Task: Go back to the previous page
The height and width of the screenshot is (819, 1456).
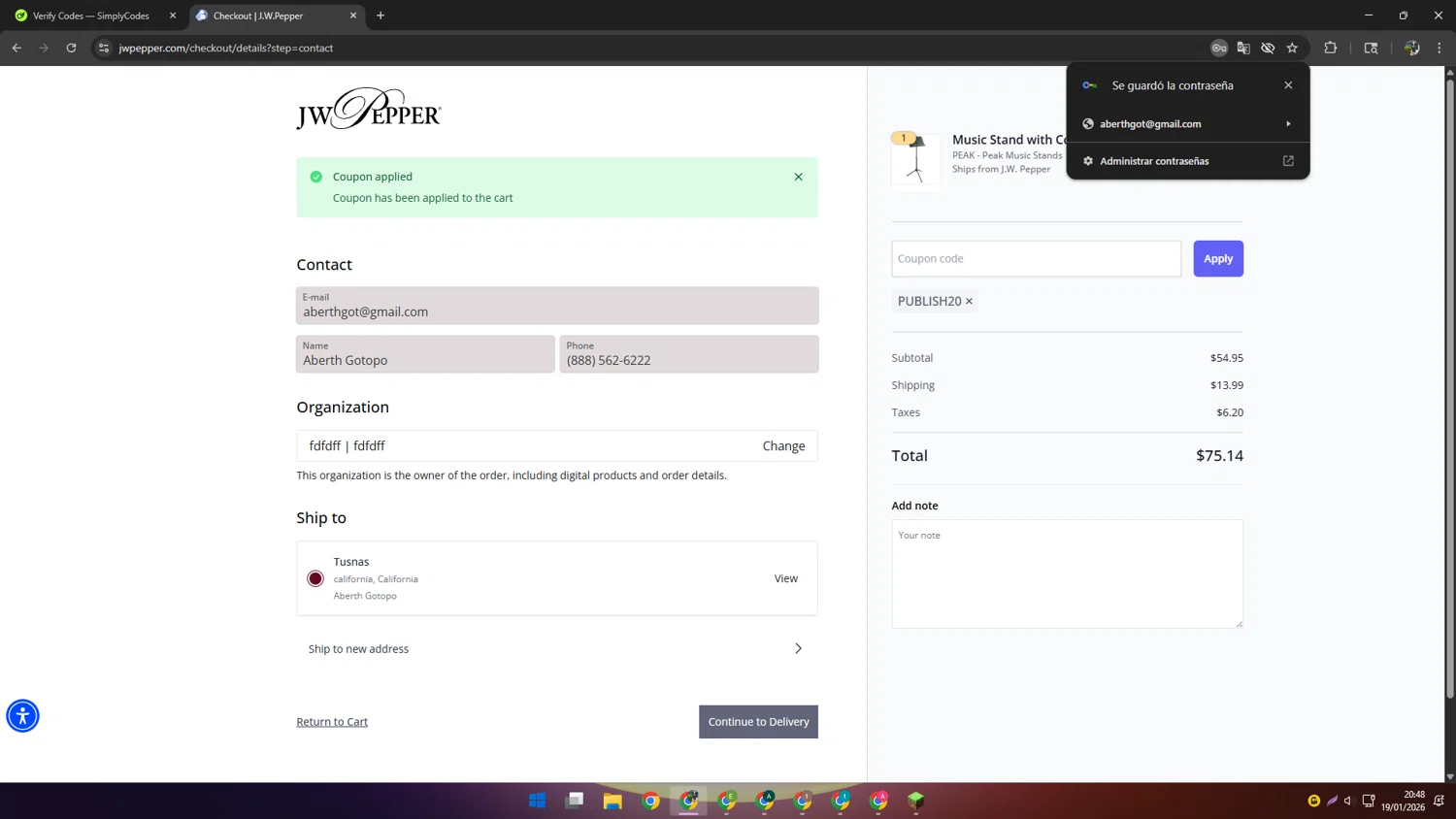Action: pos(17,48)
